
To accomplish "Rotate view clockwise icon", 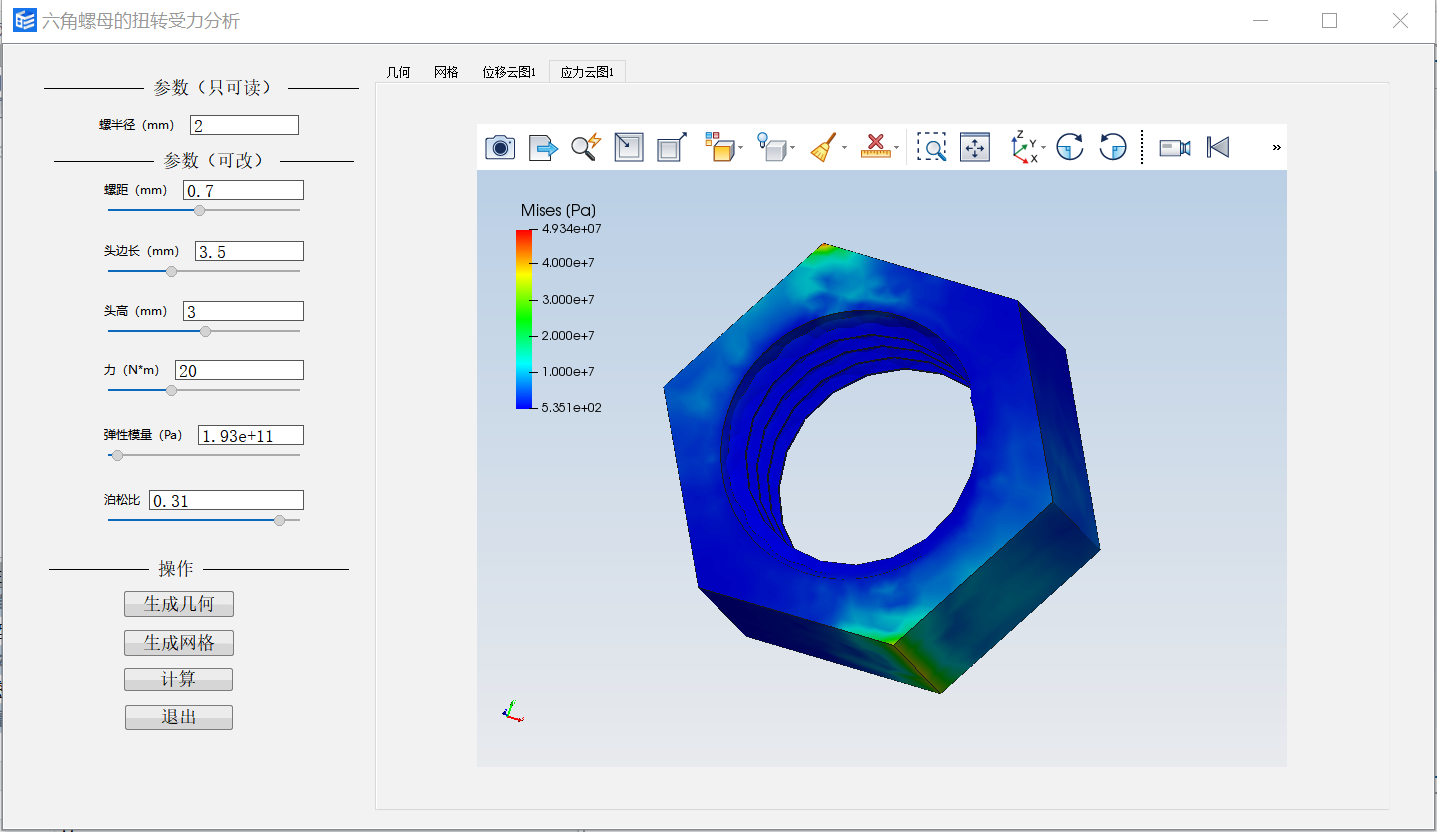I will point(1070,147).
